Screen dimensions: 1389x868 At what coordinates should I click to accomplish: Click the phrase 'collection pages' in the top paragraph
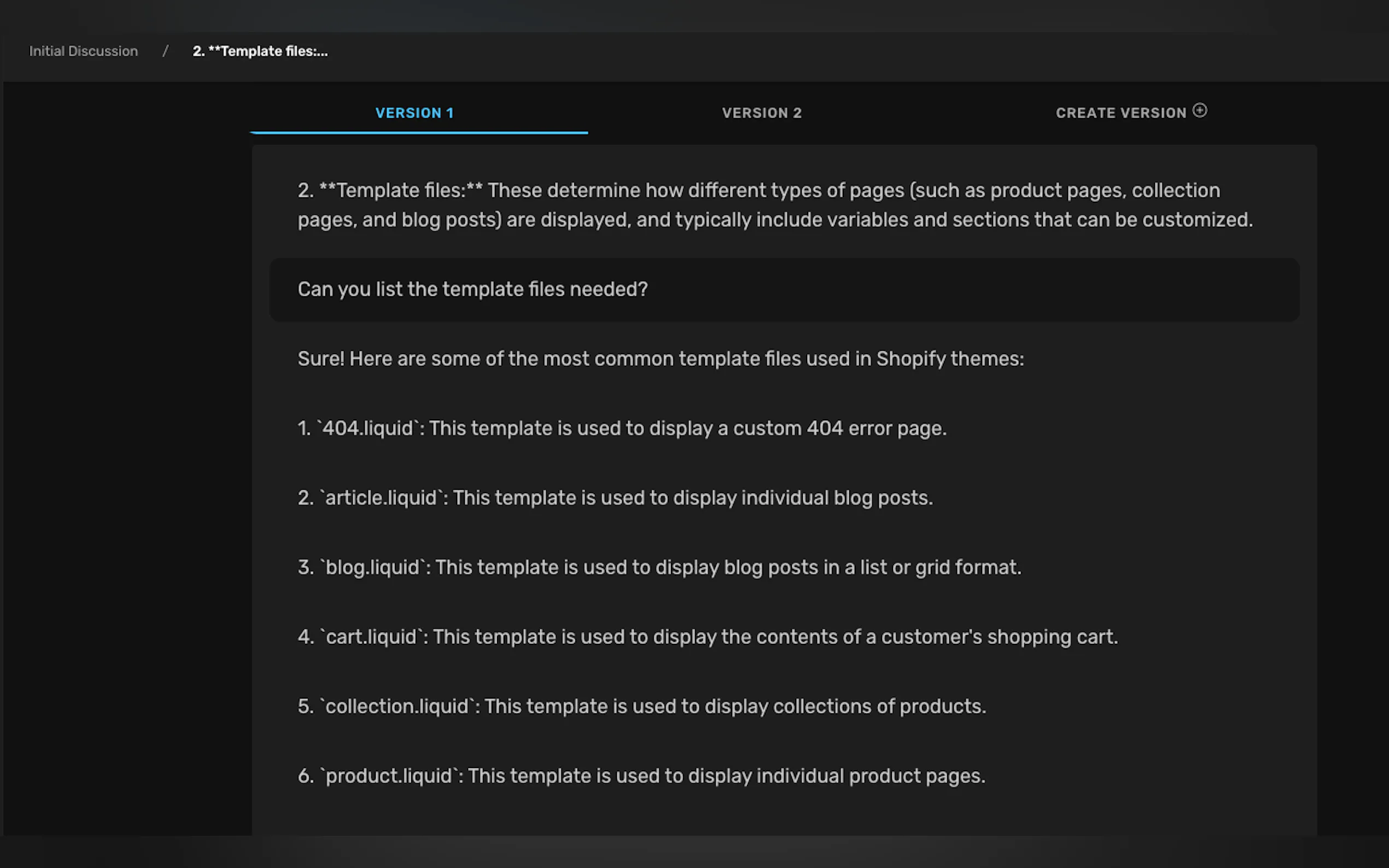click(x=1175, y=191)
